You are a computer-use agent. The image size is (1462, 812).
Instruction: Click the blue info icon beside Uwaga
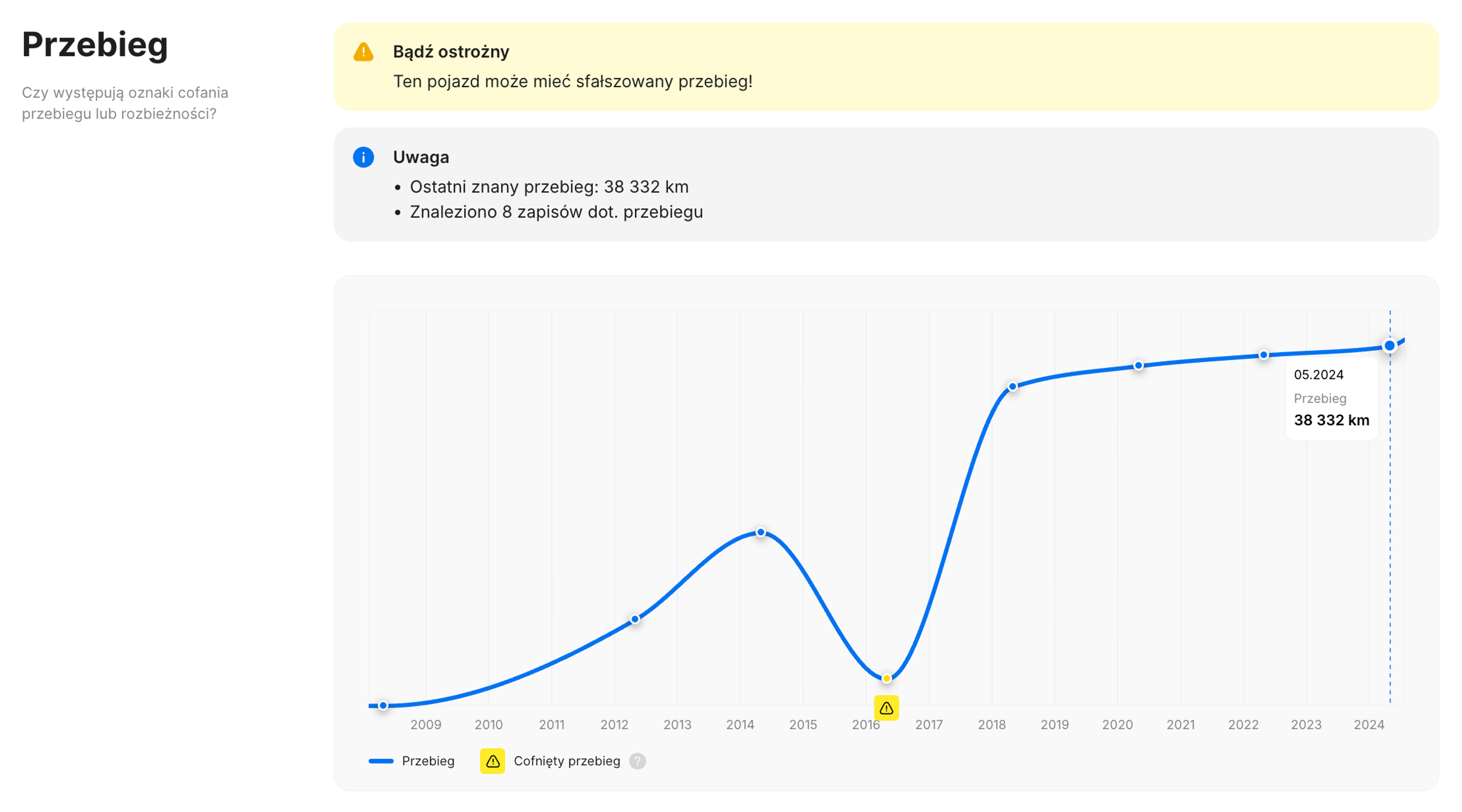click(x=363, y=157)
